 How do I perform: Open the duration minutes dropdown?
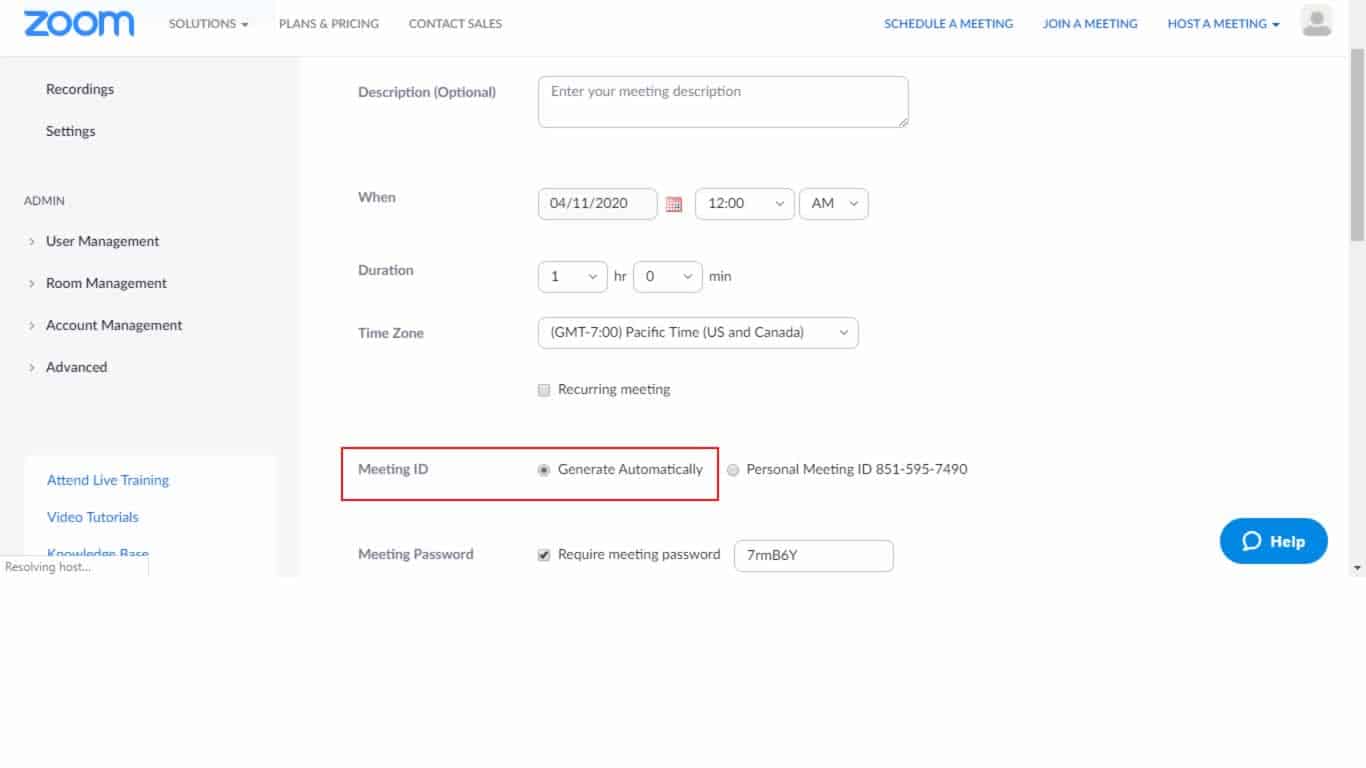click(668, 276)
